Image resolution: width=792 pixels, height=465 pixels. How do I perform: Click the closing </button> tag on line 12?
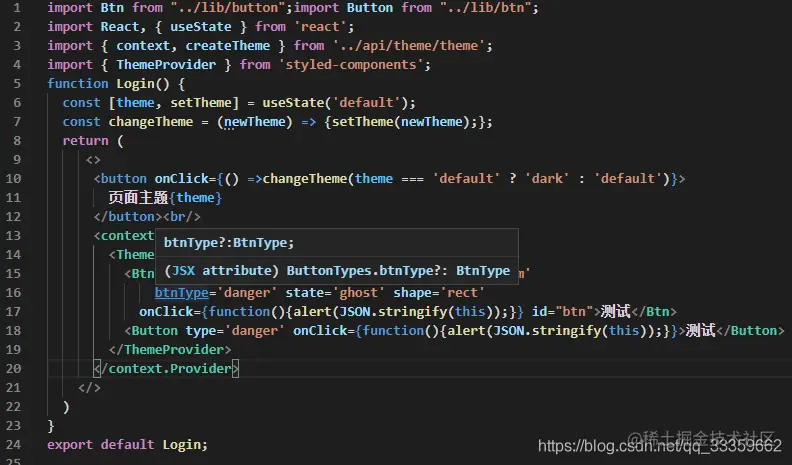(128, 217)
